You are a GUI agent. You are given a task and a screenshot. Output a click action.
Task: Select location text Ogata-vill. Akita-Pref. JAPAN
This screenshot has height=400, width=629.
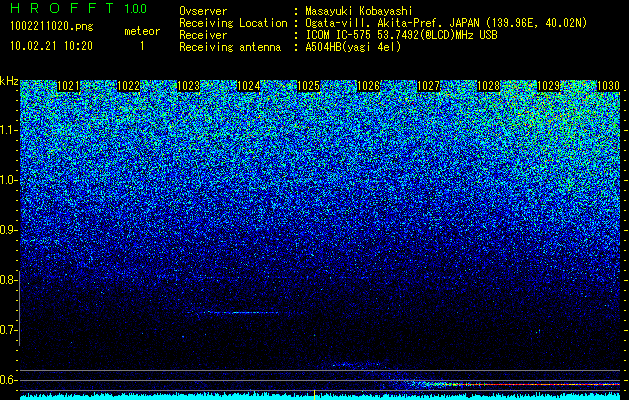coord(392,23)
